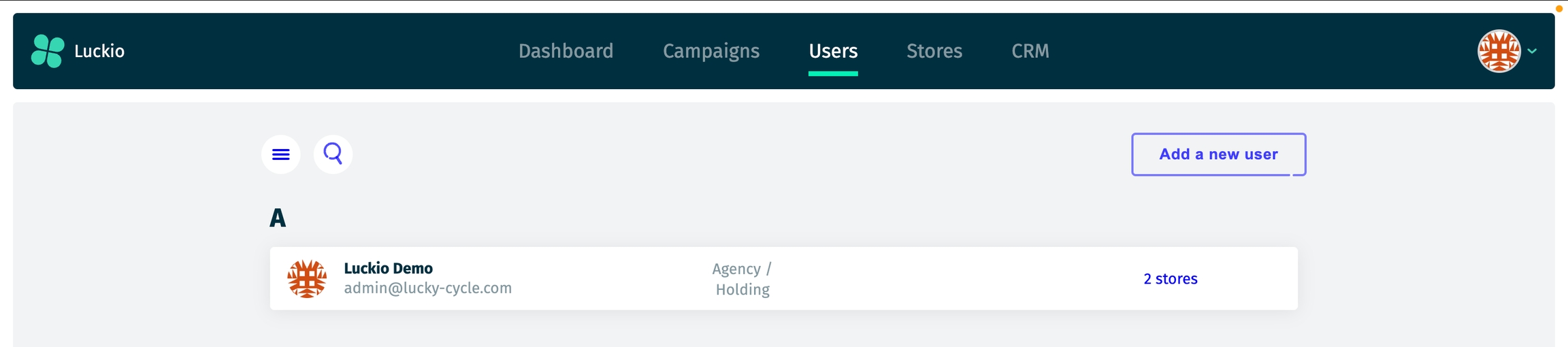Click the Luckio Demo user avatar
The width and height of the screenshot is (1568, 347).
coord(307,278)
